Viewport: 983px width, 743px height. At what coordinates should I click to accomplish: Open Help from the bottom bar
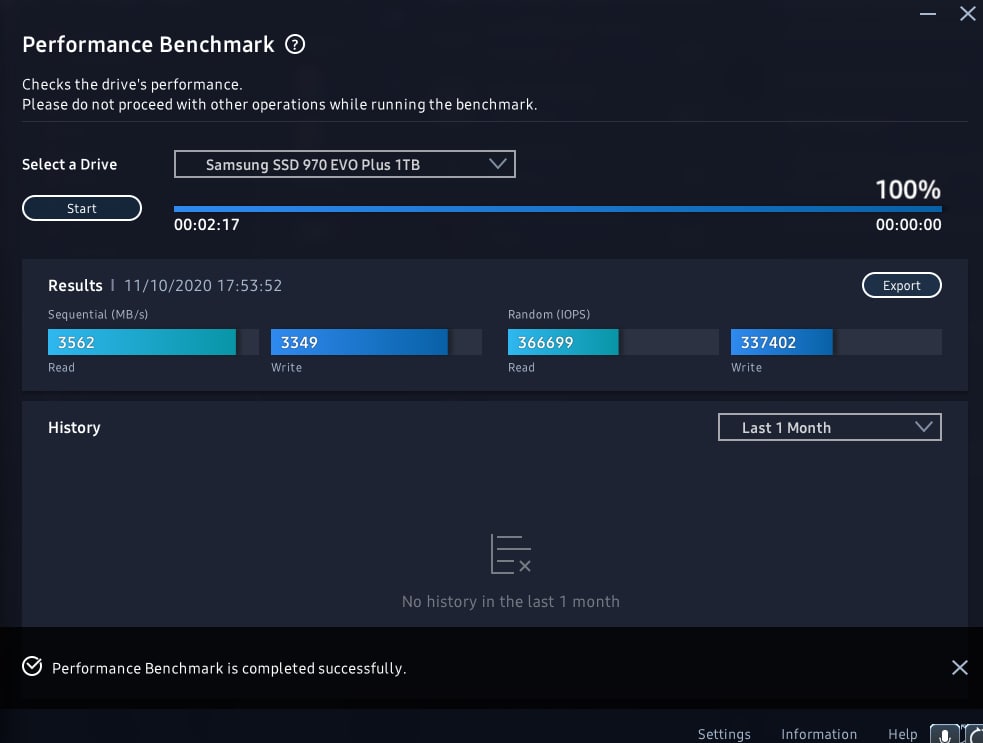click(x=902, y=734)
